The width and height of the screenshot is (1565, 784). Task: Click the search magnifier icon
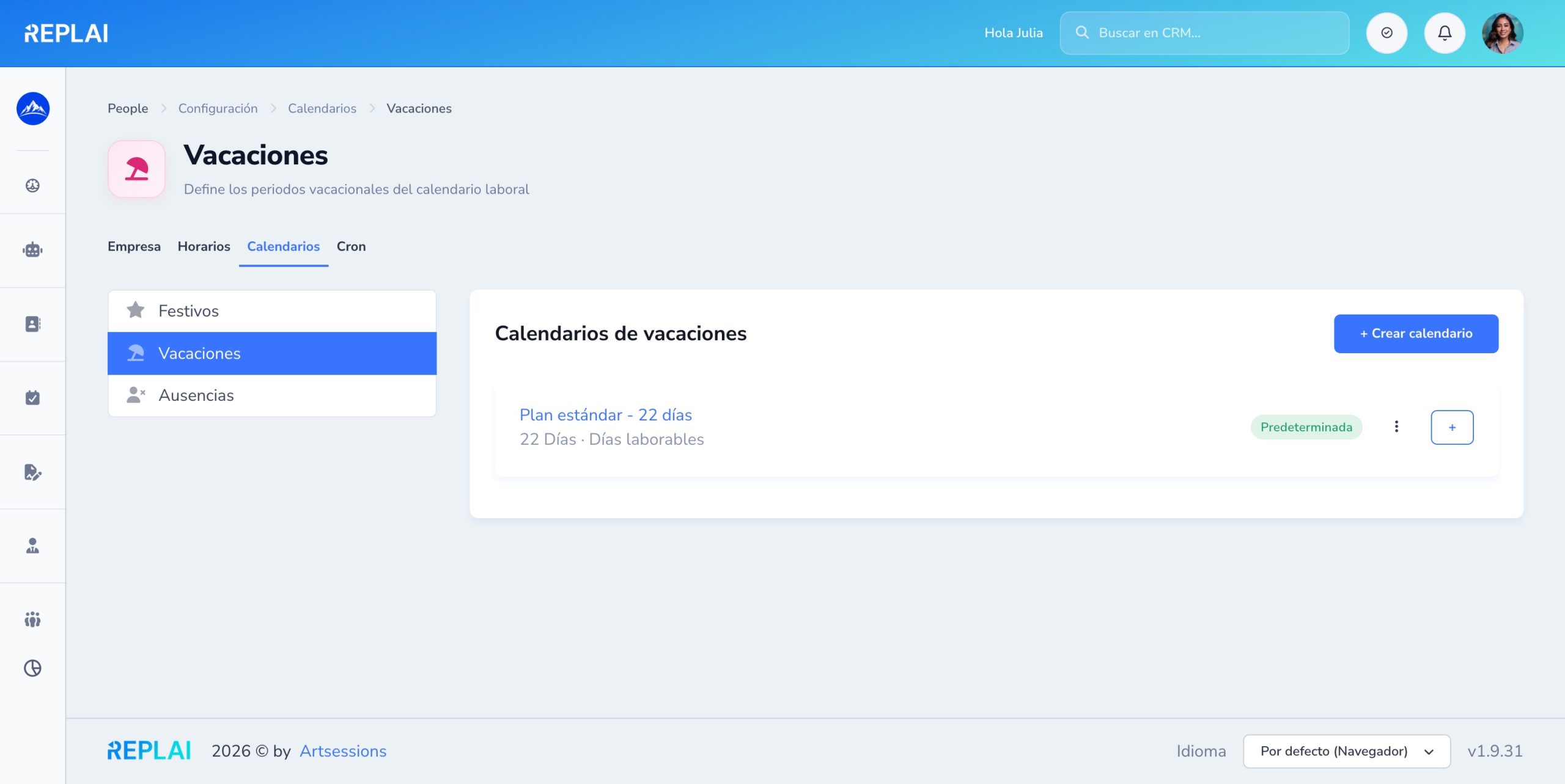(1082, 32)
